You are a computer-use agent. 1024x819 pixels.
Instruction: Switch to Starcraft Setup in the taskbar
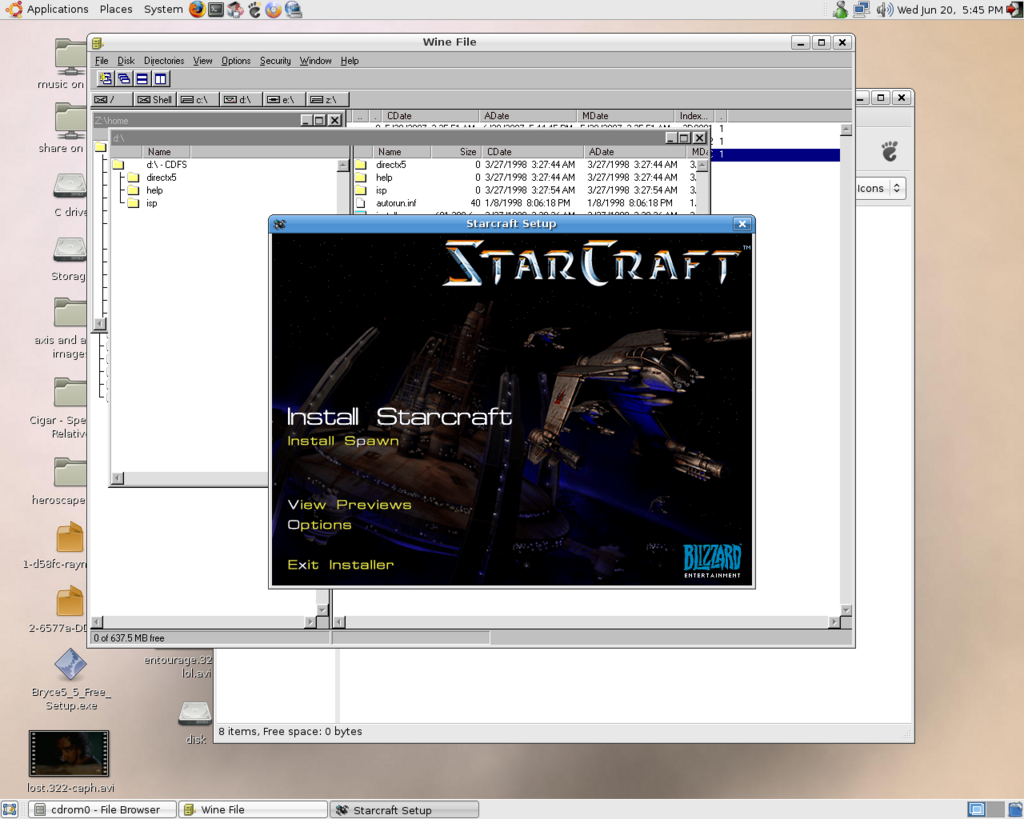(404, 810)
